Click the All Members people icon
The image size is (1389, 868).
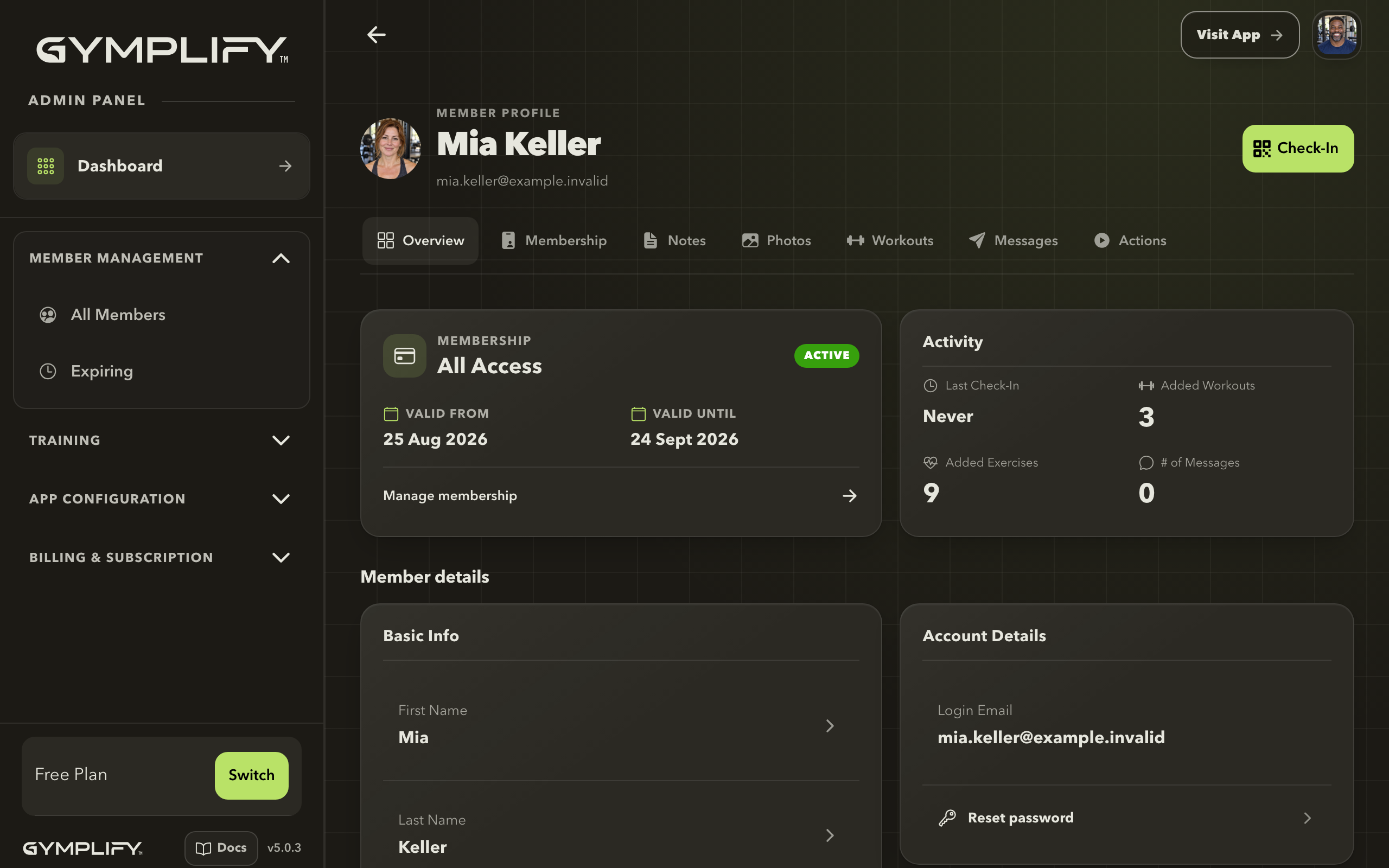(48, 315)
